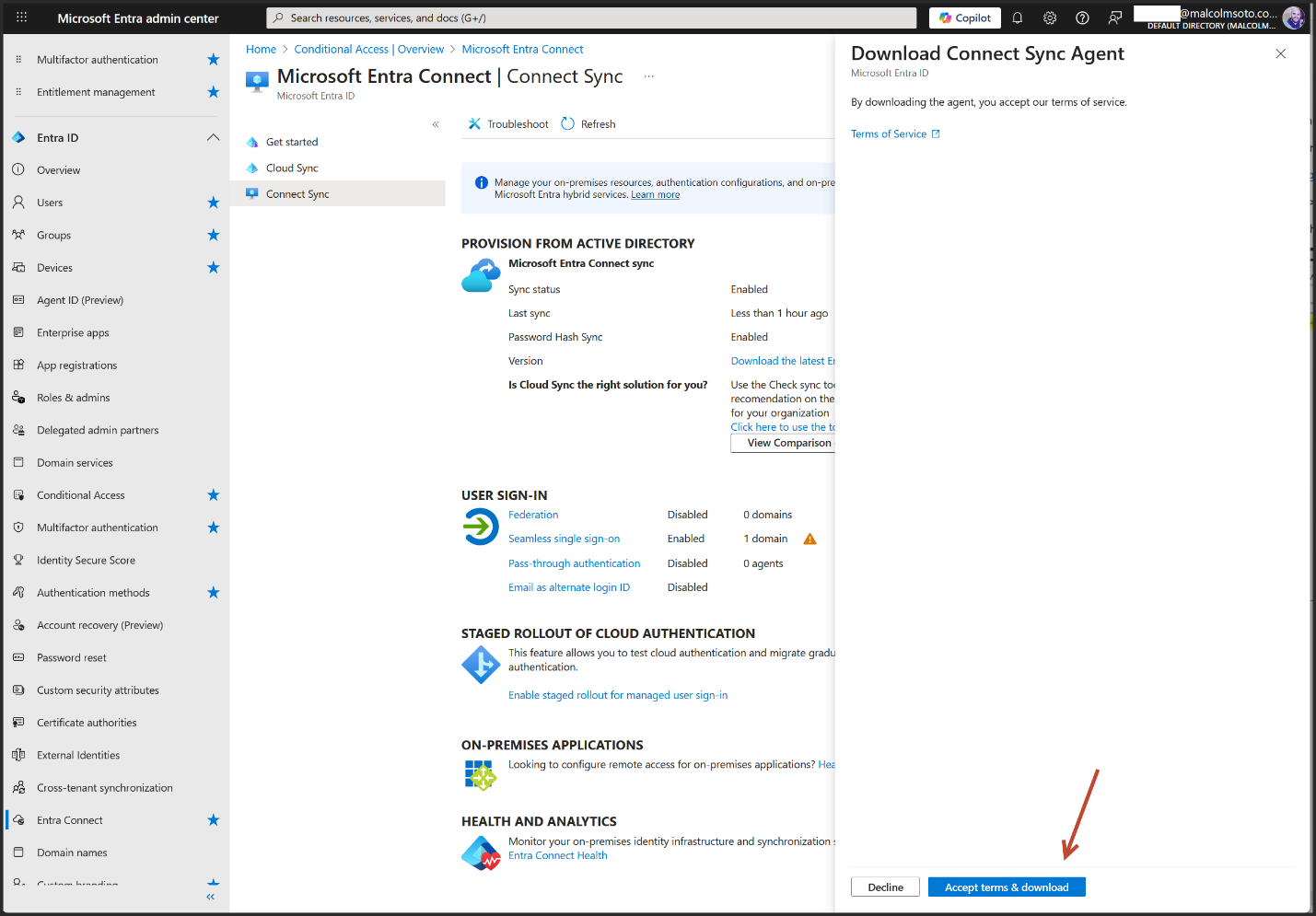The height and width of the screenshot is (916, 1316).
Task: Toggle the Conditional Access favorite star
Action: coord(214,495)
